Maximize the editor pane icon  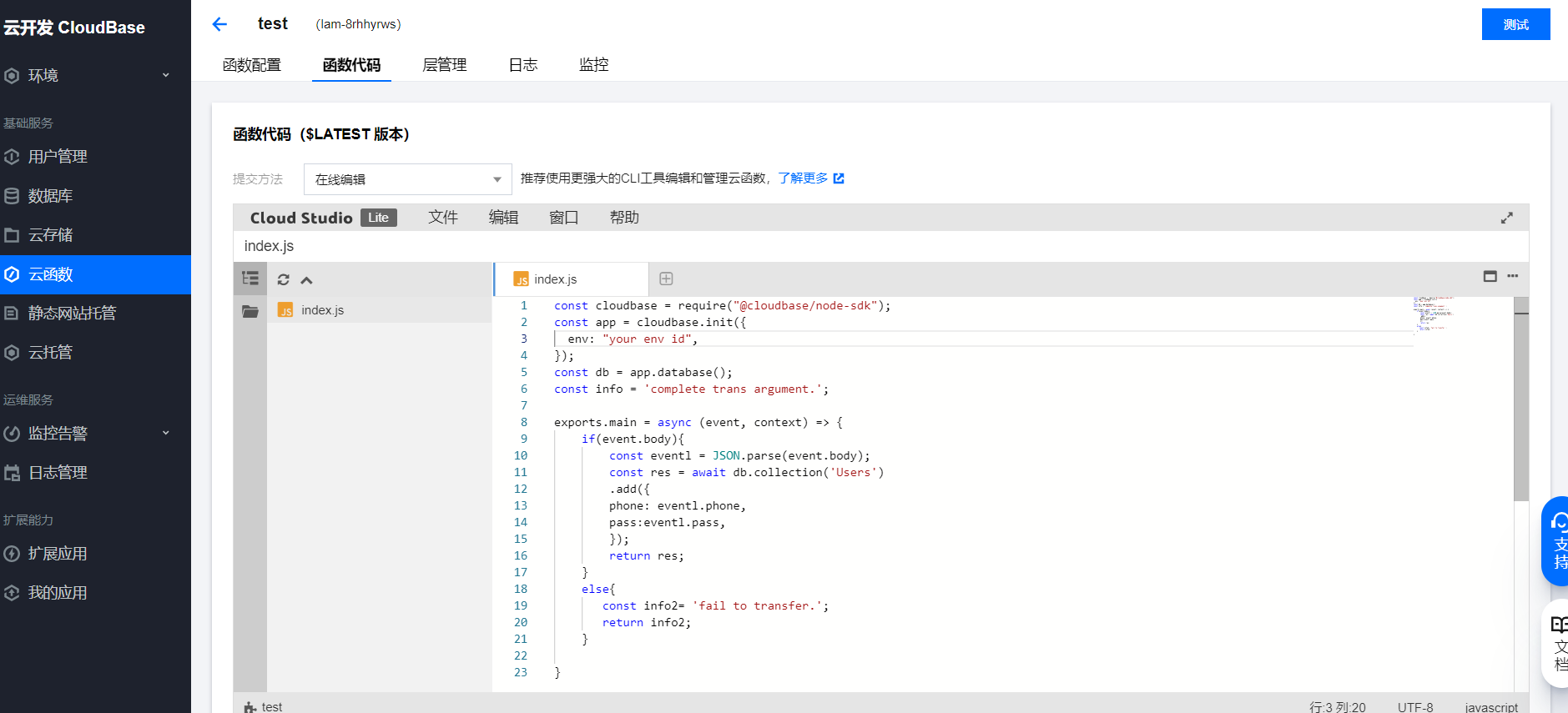pyautogui.click(x=1490, y=276)
